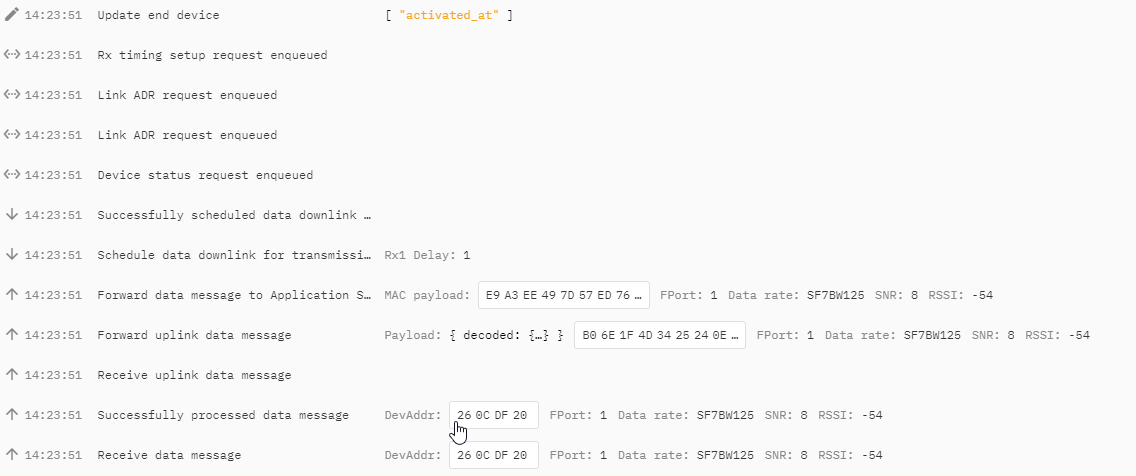Screen dimensions: 1136x476
Task: Click the pencil icon beside Update end device
Action: click(12, 15)
